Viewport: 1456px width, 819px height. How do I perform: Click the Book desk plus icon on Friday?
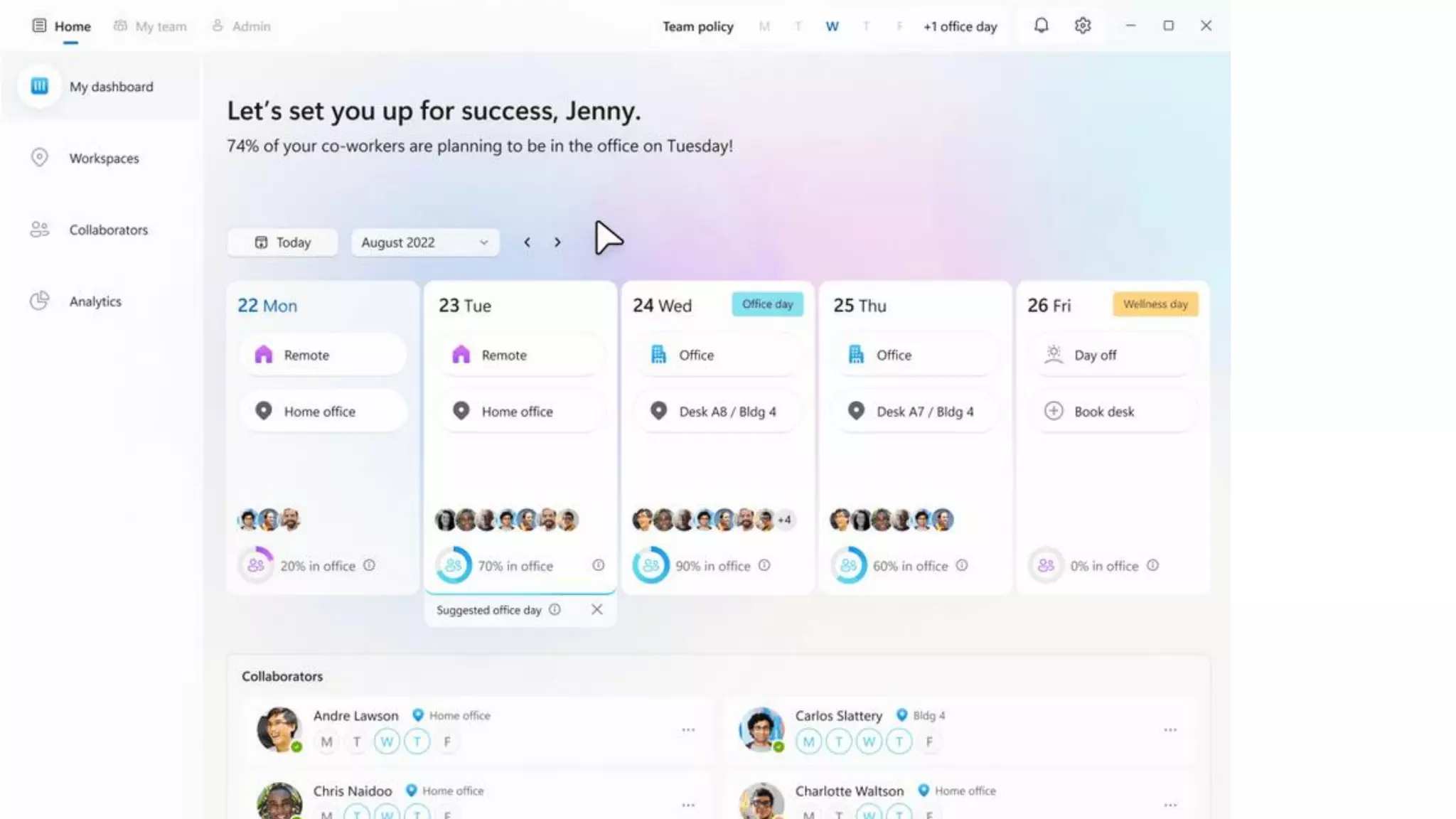1054,411
